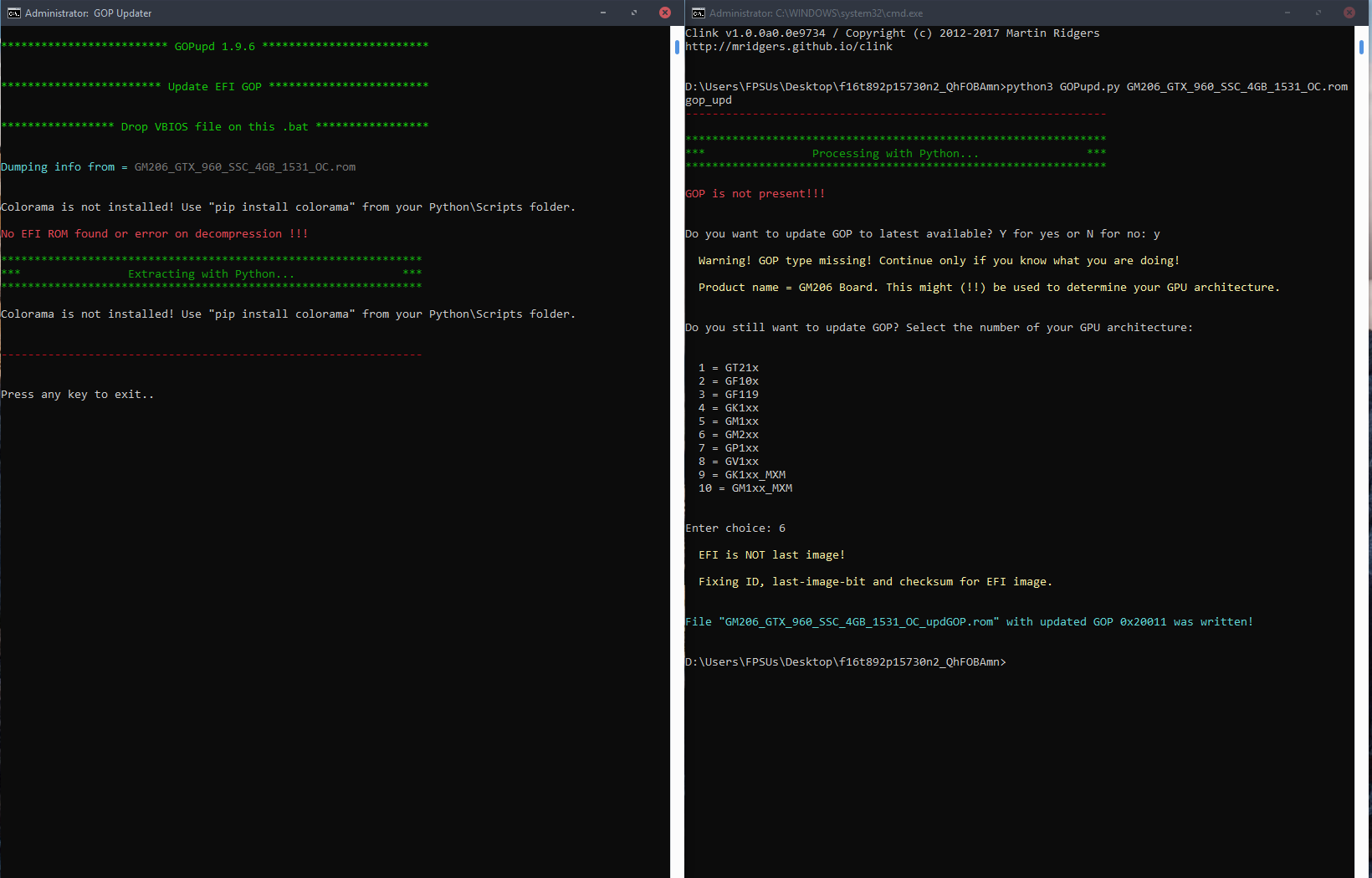Viewport: 1372px width, 878px height.
Task: Click the 'Dumping info from' line
Action: click(x=178, y=167)
